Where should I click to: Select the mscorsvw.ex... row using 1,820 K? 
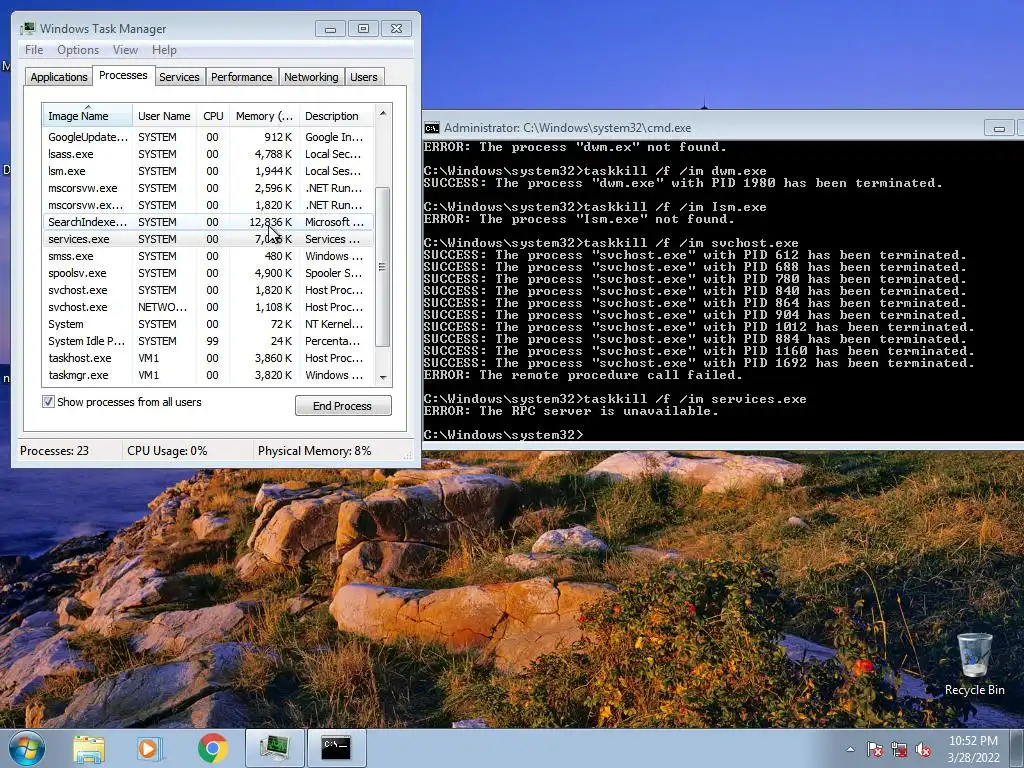[x=208, y=205]
